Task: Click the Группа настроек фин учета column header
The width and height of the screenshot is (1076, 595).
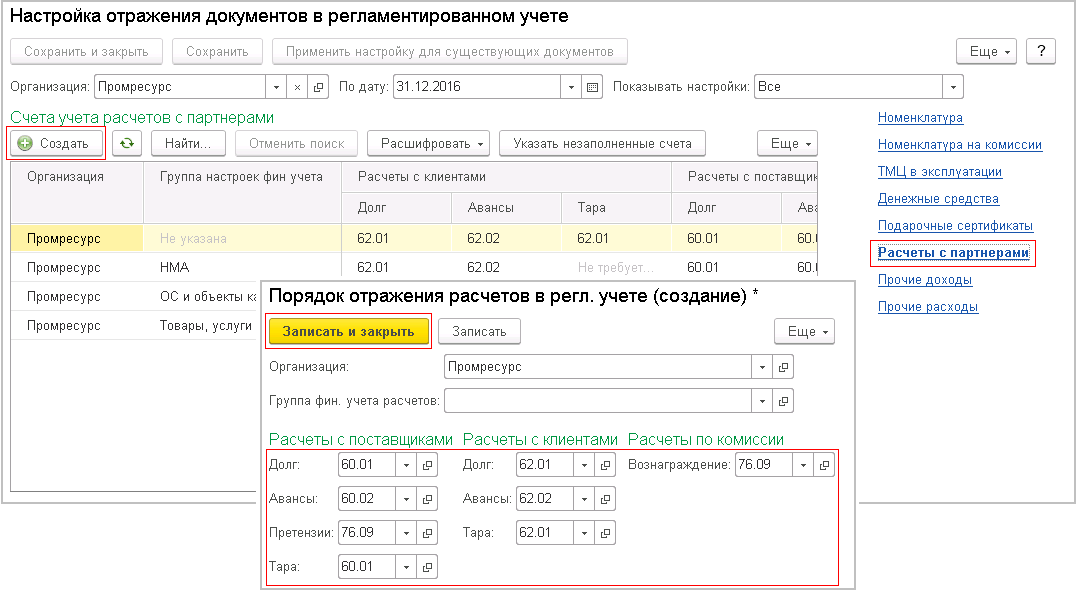Action: click(x=242, y=191)
